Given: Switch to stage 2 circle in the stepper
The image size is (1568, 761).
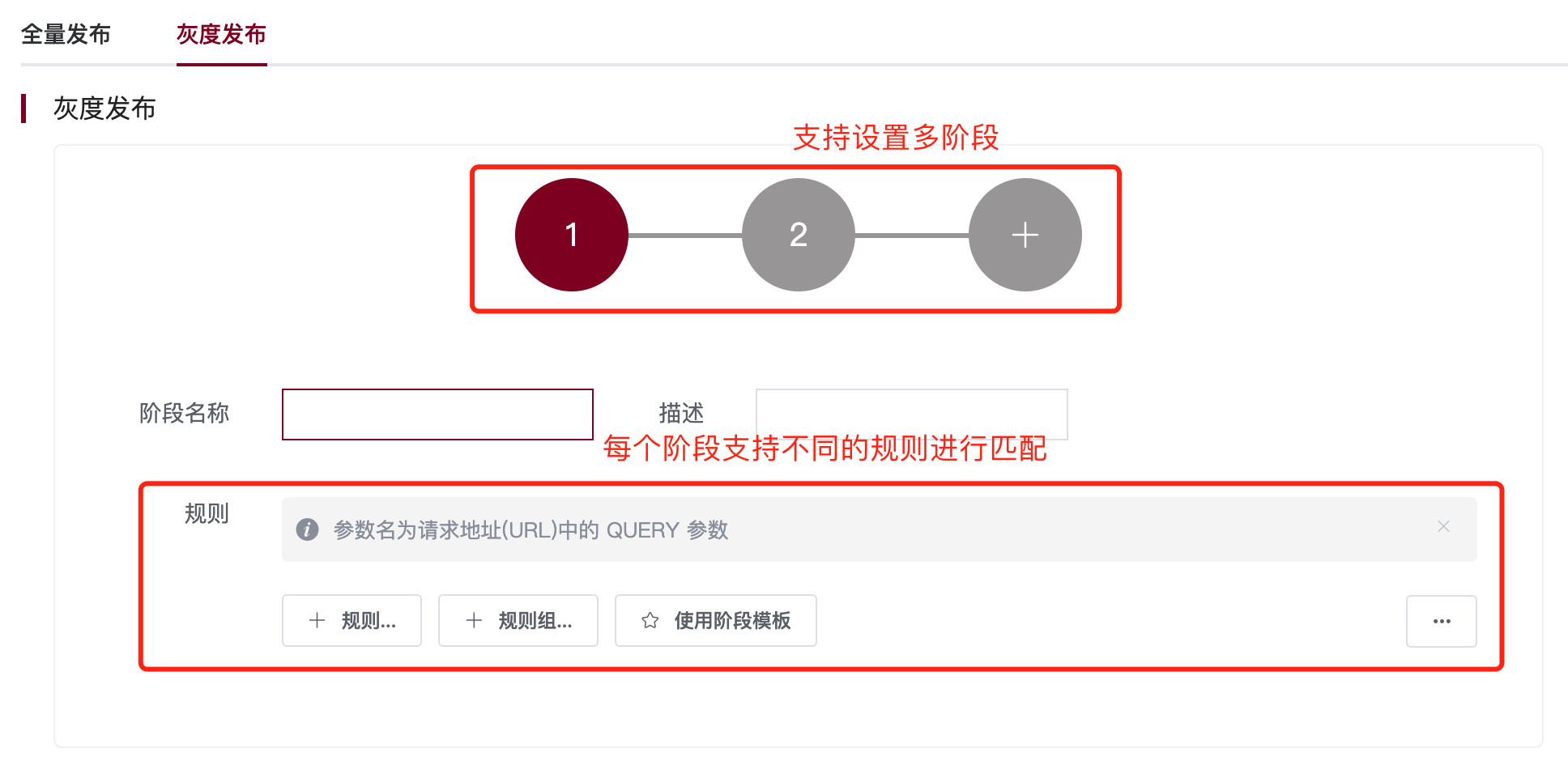Looking at the screenshot, I should [799, 235].
